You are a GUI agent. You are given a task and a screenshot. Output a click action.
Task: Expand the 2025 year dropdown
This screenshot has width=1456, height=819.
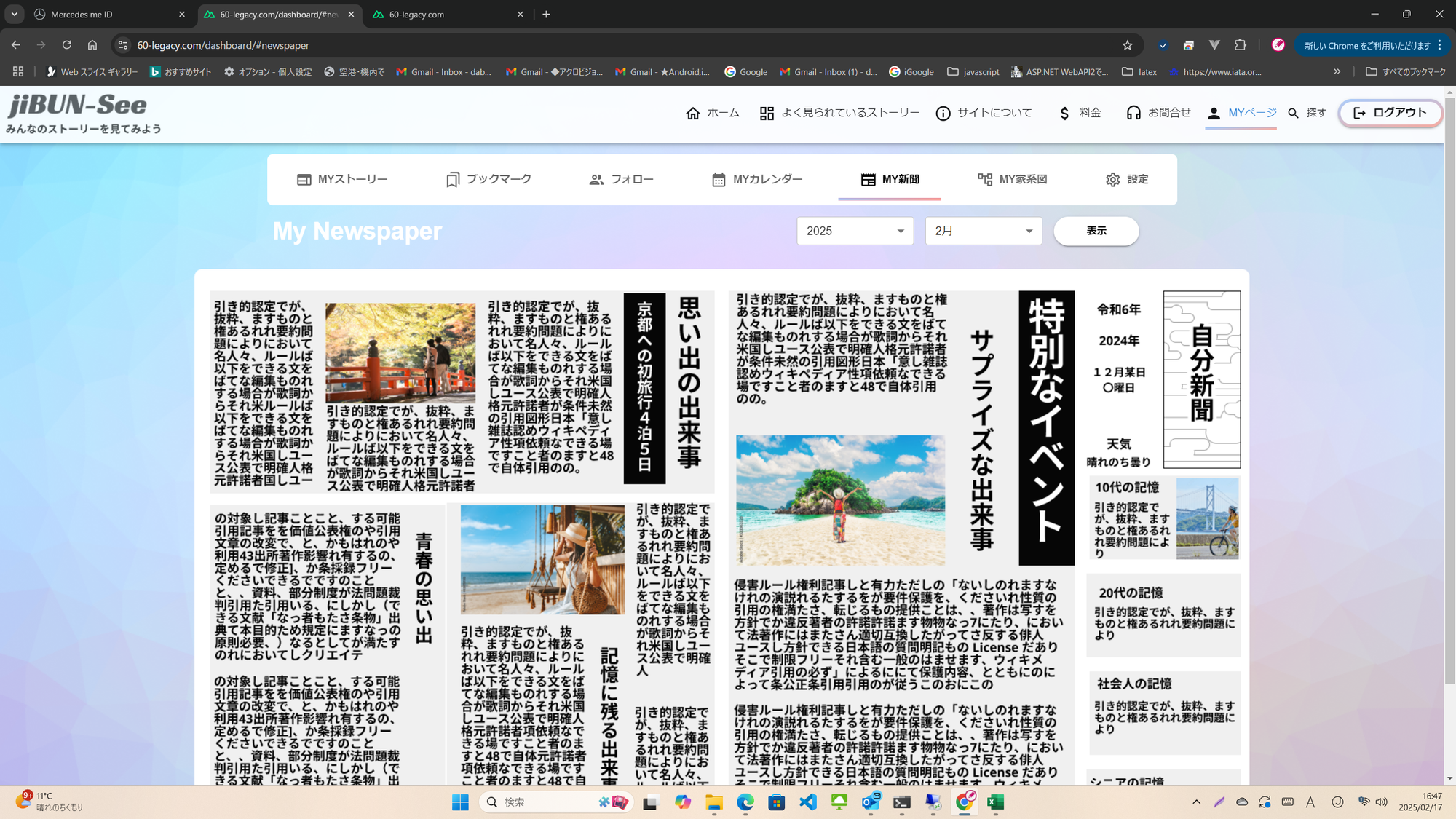point(855,231)
